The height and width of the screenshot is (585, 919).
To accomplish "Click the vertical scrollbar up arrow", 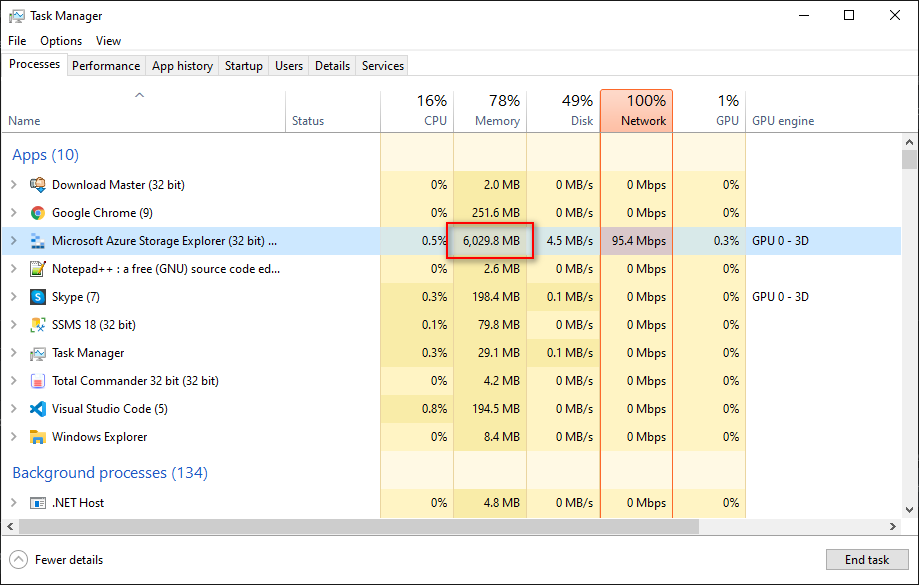I will click(x=909, y=142).
